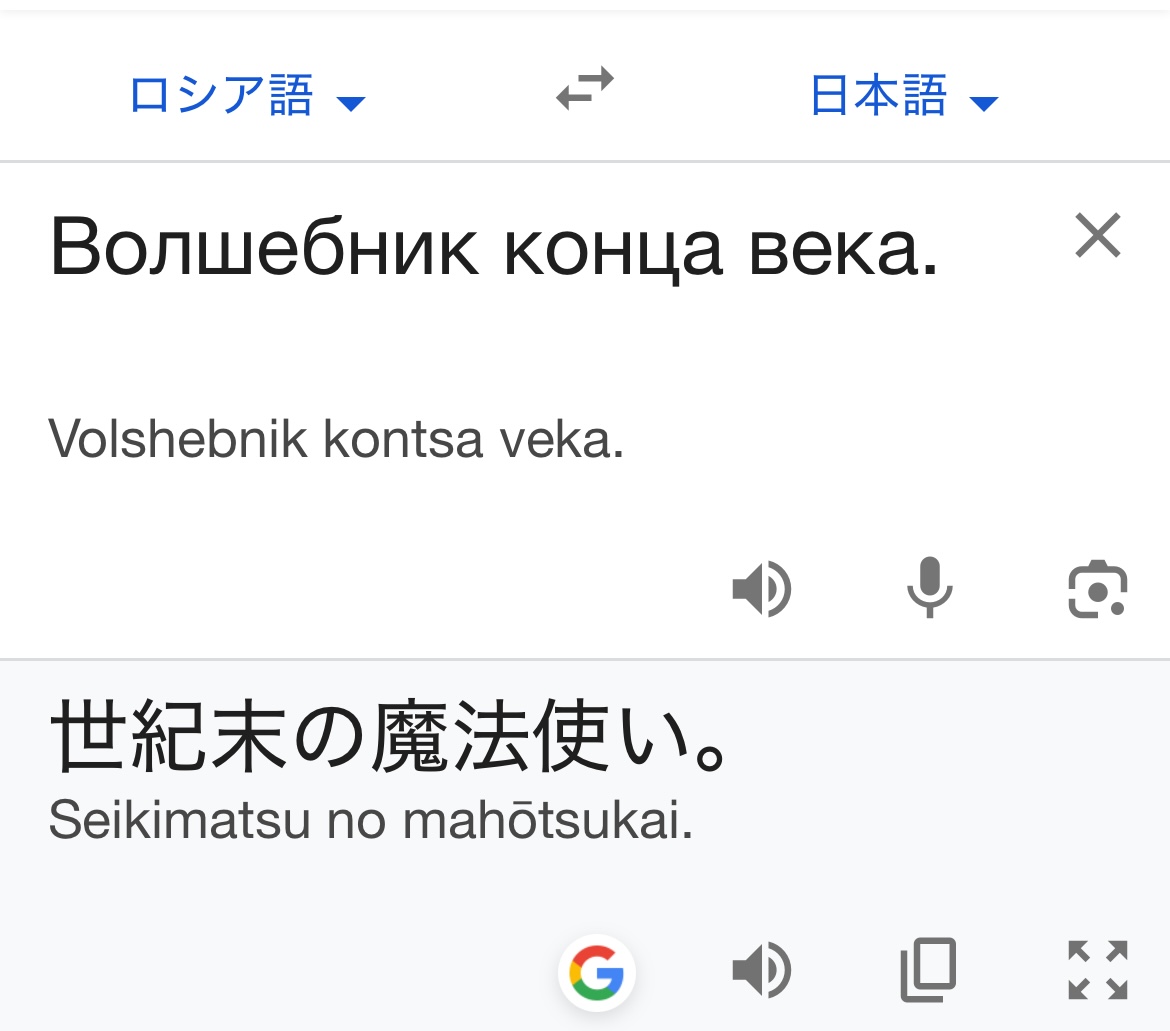
Task: Clear the source text with the X
Action: [x=1097, y=237]
